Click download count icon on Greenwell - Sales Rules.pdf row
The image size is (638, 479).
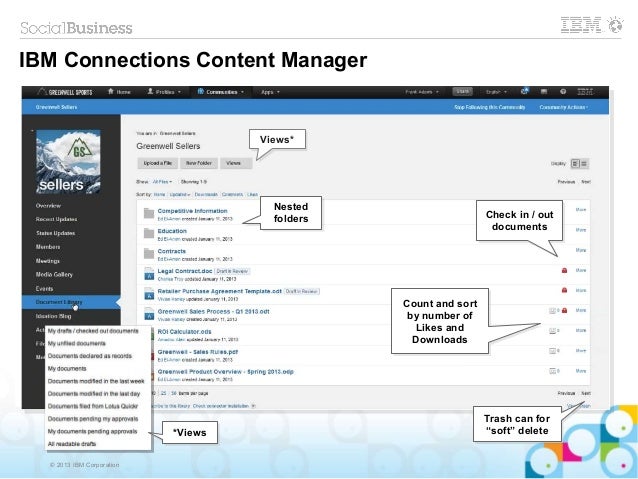[552, 350]
